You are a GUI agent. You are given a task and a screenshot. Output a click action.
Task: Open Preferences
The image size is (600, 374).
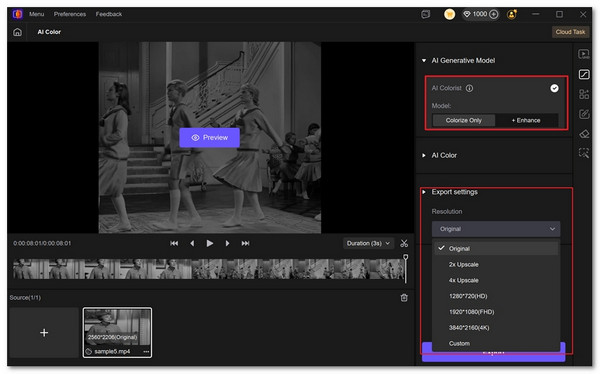click(70, 14)
